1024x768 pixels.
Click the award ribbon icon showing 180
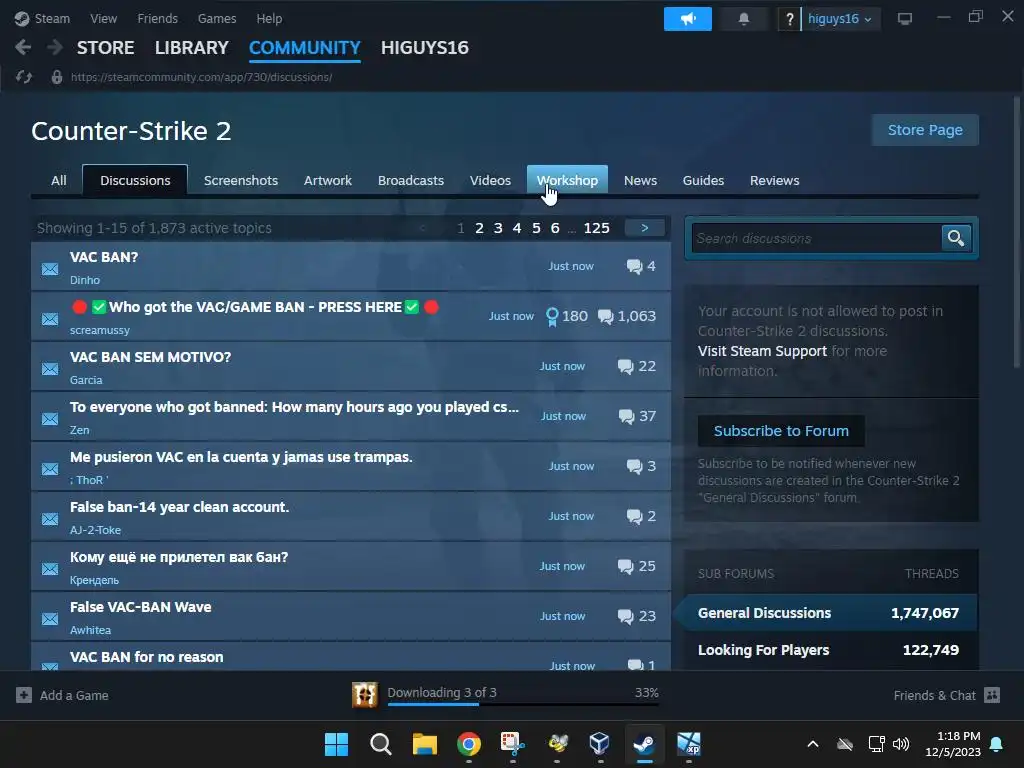pyautogui.click(x=552, y=317)
